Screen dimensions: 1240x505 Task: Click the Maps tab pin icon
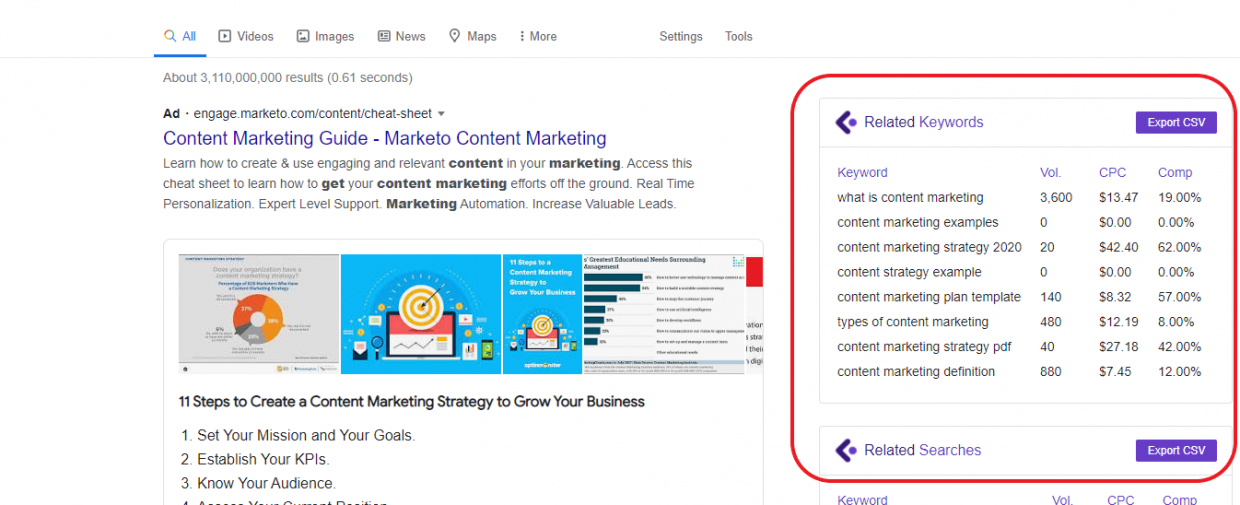click(455, 36)
